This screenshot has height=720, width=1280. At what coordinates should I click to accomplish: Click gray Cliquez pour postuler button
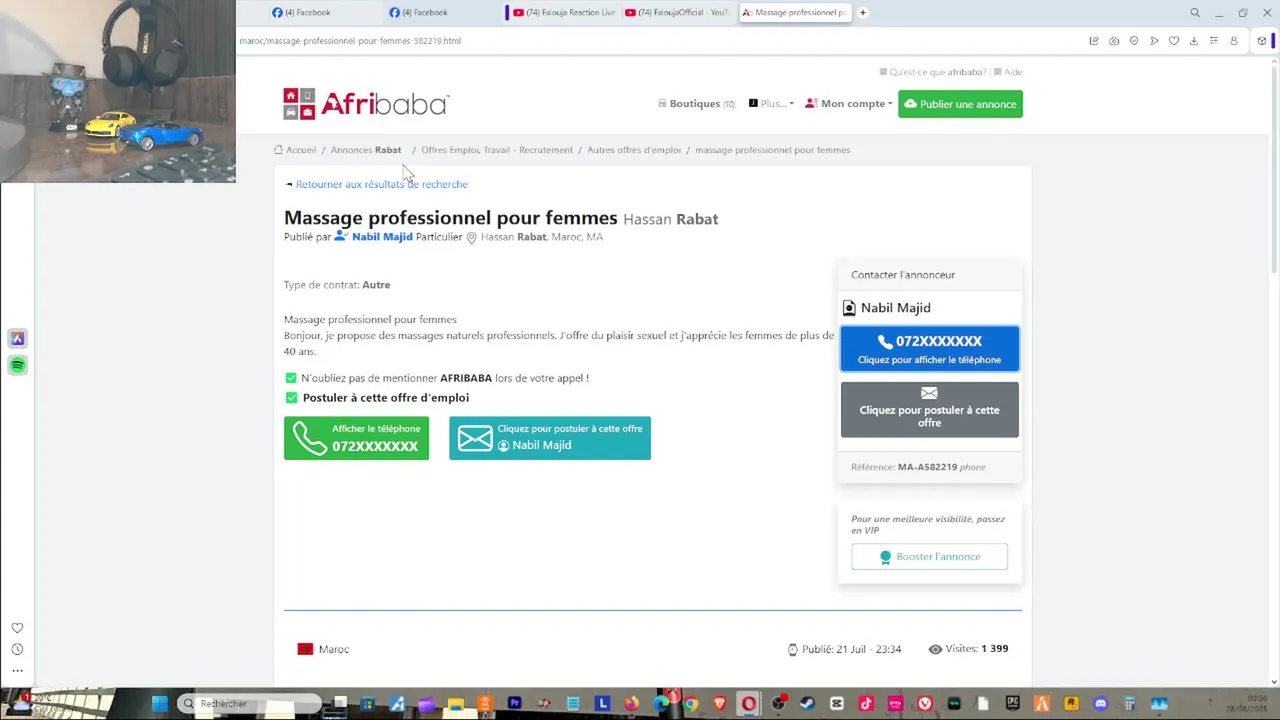coord(929,409)
